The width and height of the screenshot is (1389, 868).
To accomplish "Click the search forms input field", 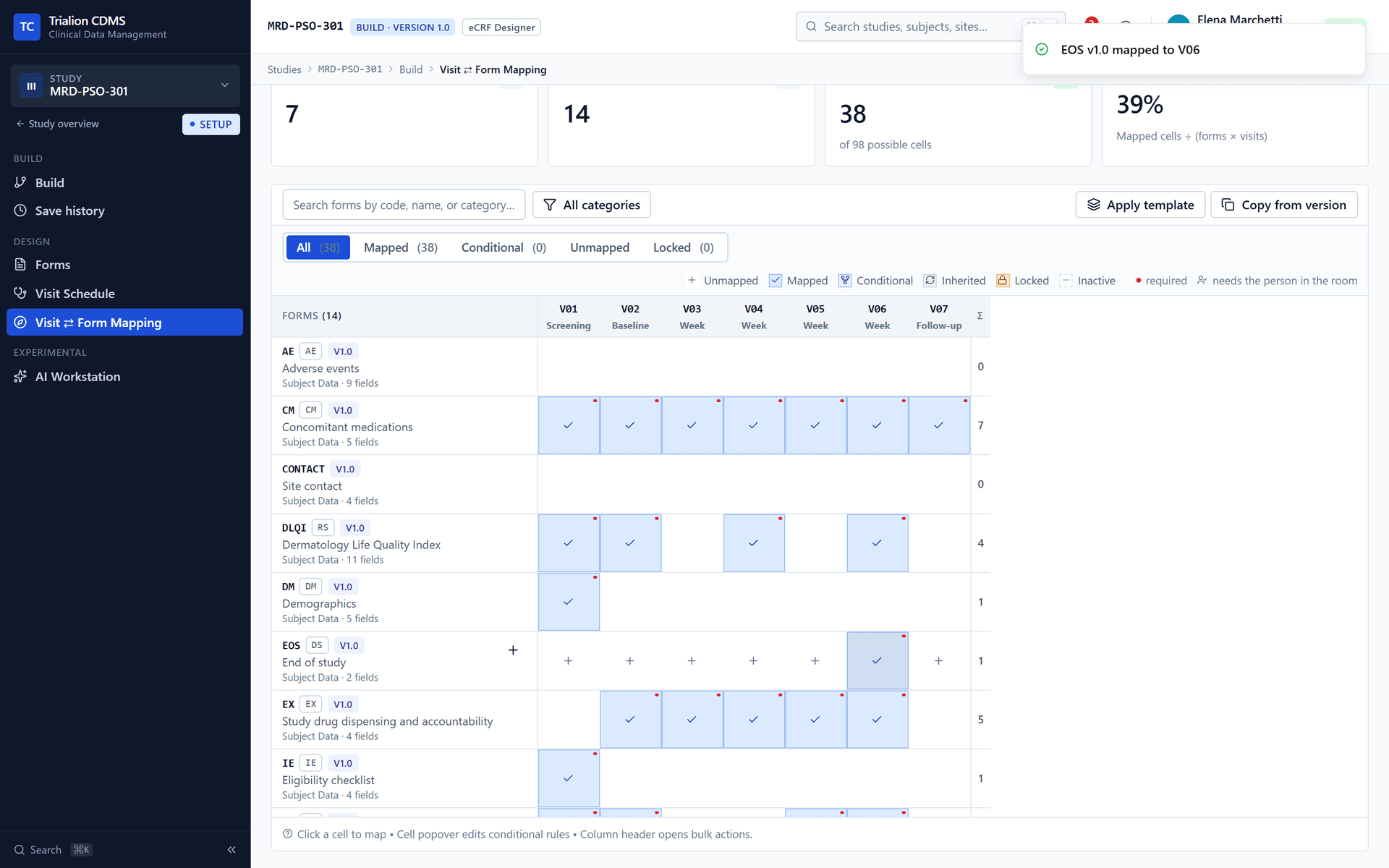I will click(404, 205).
